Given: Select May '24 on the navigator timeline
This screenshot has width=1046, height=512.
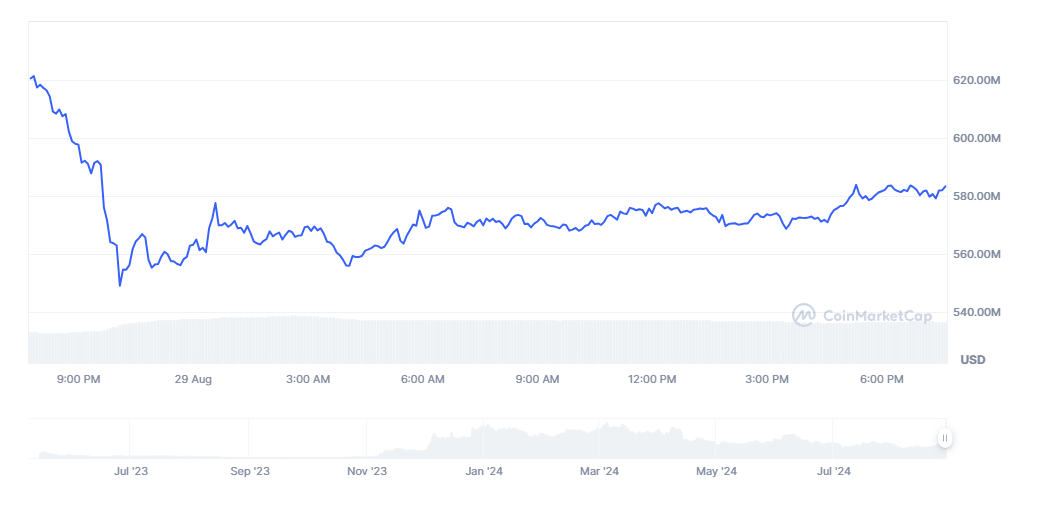Looking at the screenshot, I should coord(716,472).
